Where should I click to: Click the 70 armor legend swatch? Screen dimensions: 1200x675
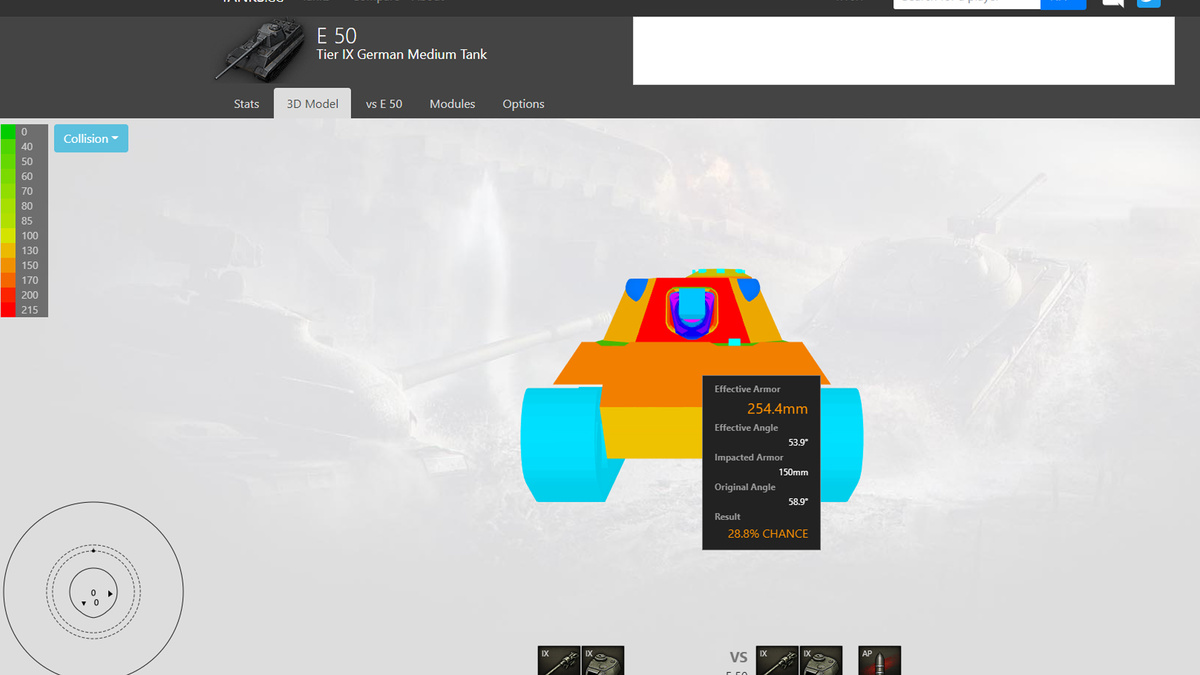(x=8, y=191)
